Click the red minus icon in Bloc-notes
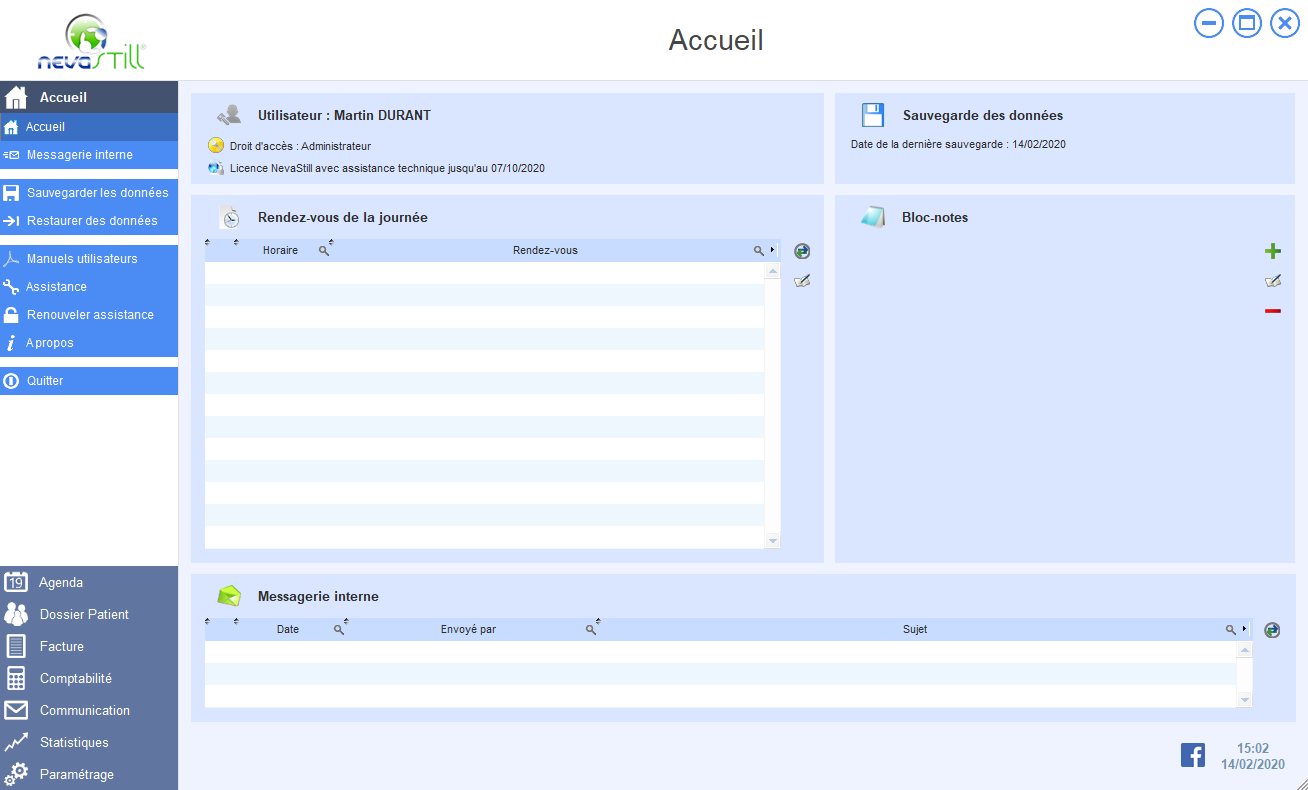1308x790 pixels. tap(1272, 311)
